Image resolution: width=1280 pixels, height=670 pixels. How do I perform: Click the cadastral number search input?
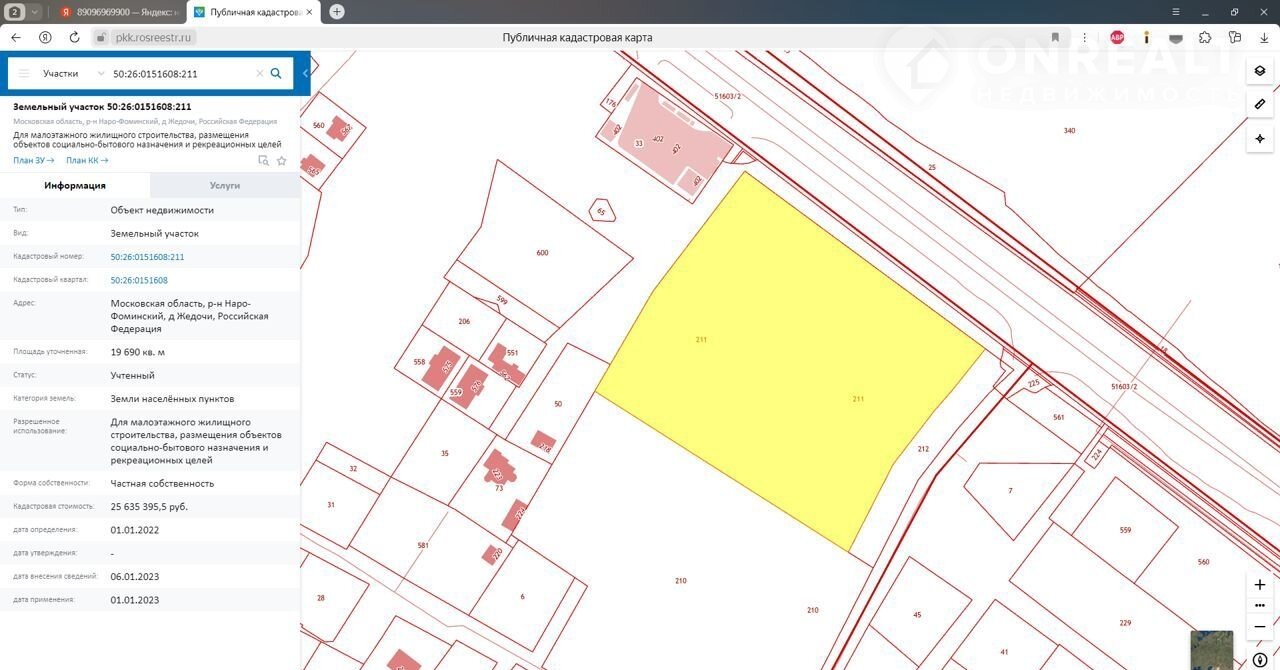pos(180,73)
